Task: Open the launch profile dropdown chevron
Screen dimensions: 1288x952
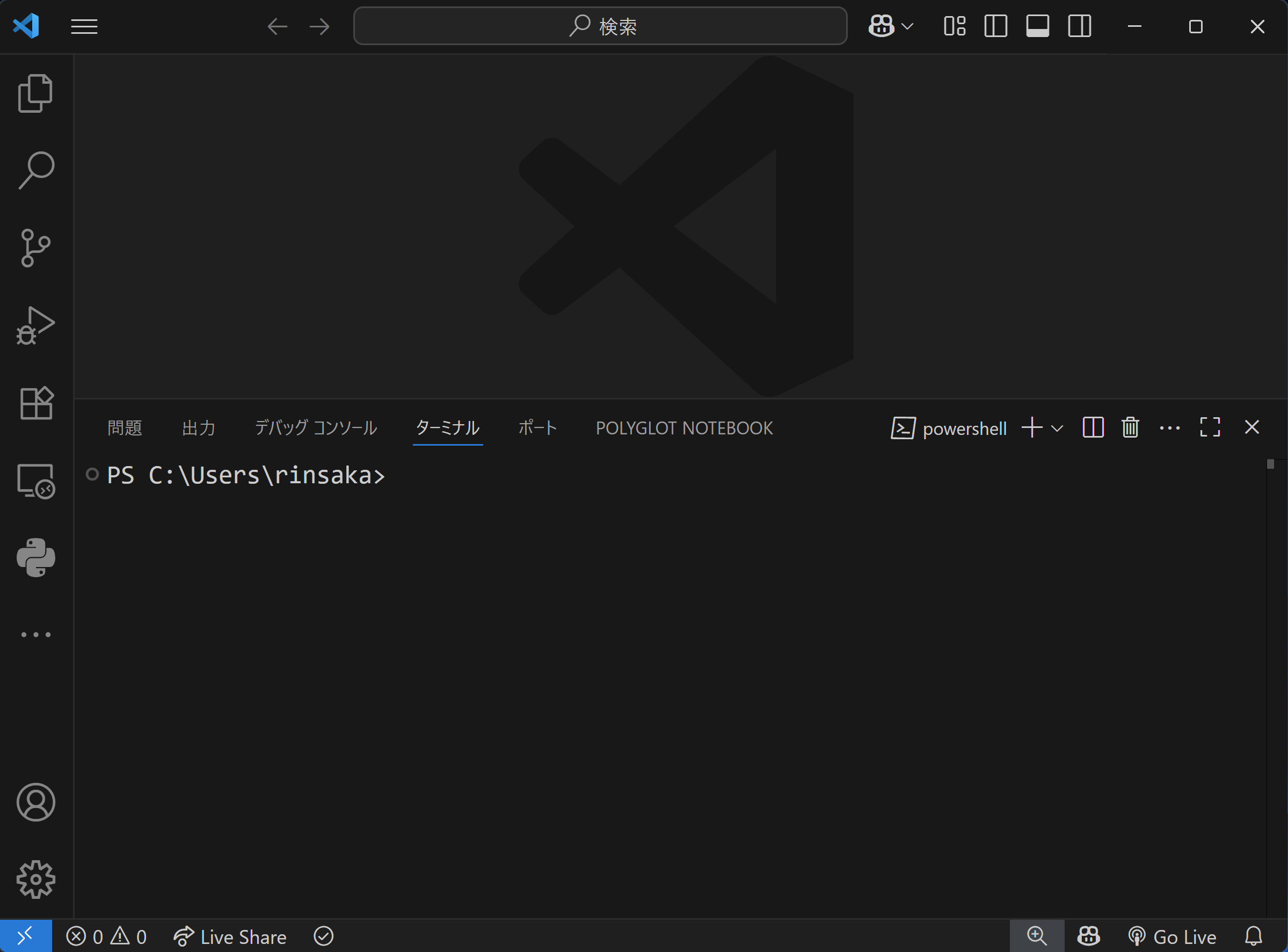Action: coord(1057,428)
